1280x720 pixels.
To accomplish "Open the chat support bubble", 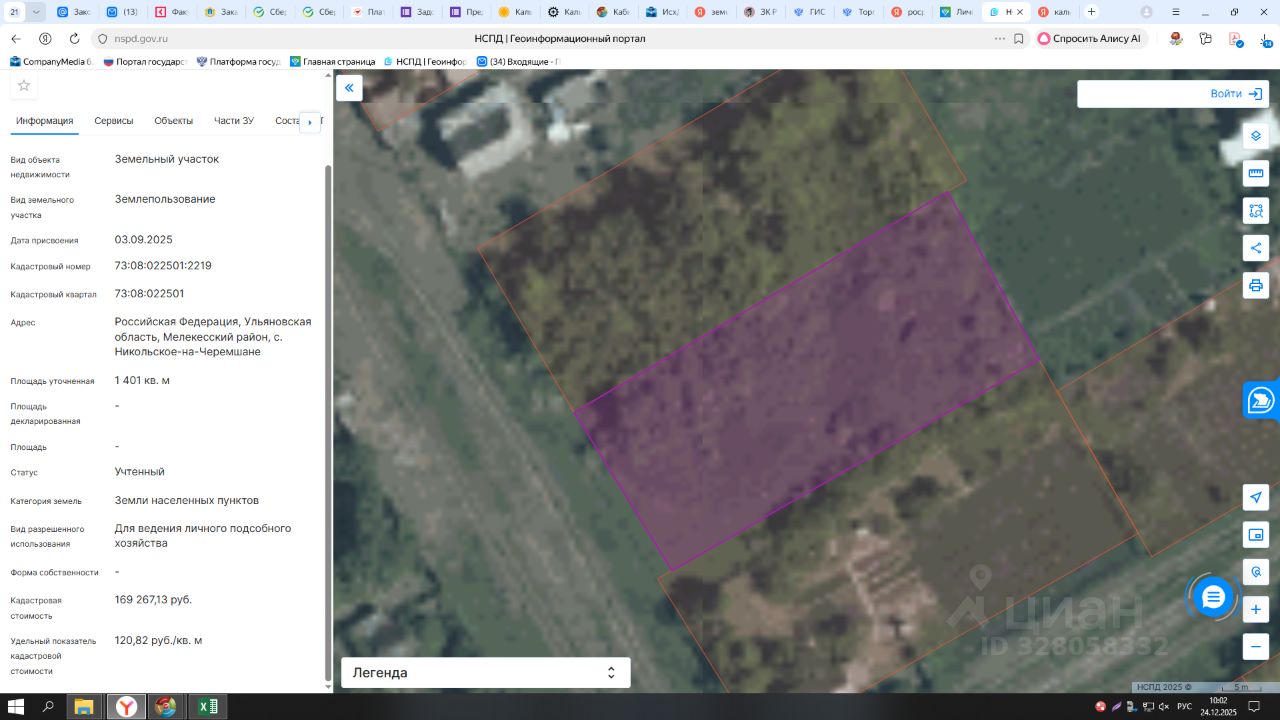I will pyautogui.click(x=1213, y=597).
